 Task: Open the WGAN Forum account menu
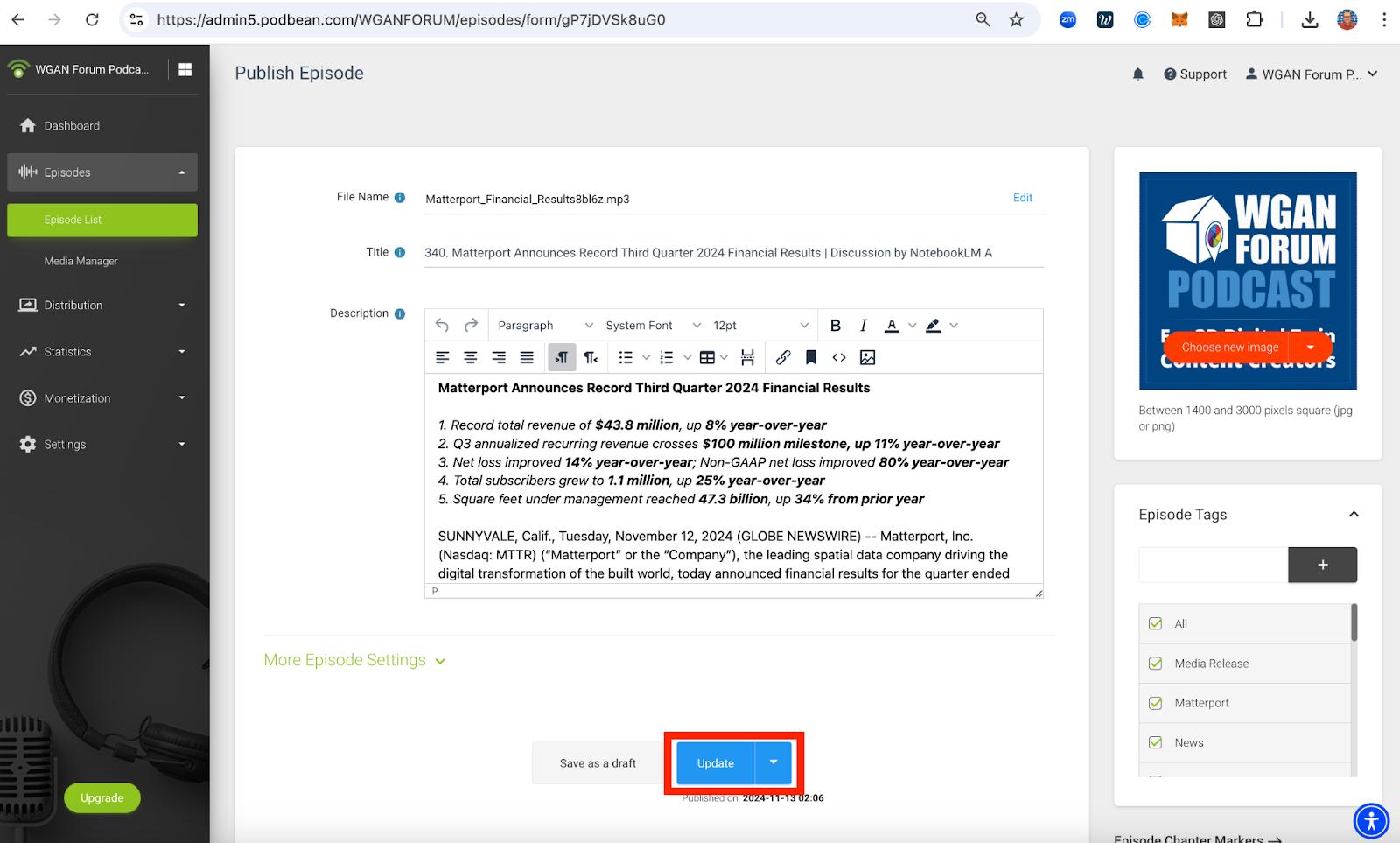[1312, 74]
